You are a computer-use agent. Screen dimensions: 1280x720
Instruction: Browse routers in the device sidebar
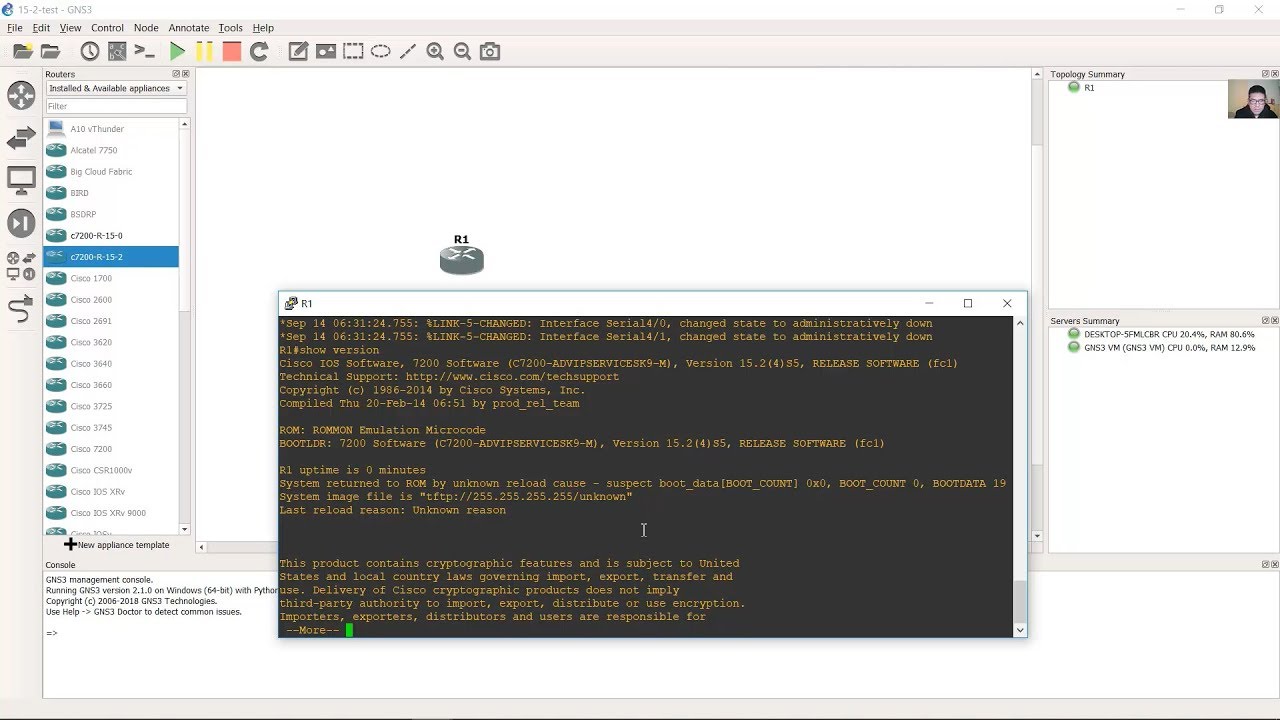[21, 96]
